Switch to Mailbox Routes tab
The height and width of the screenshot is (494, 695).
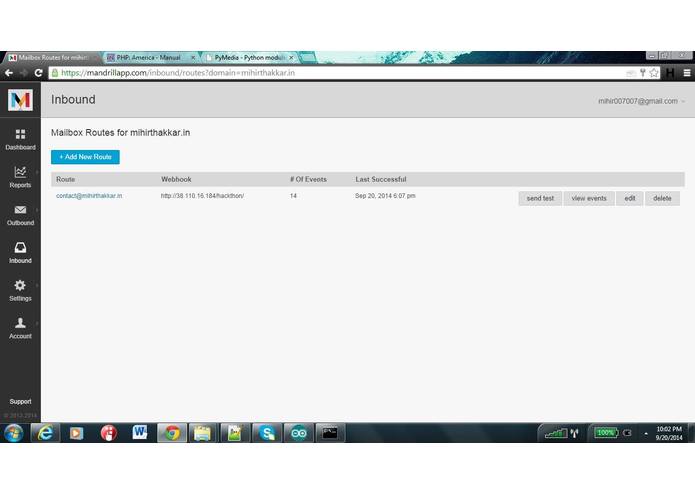click(52, 58)
